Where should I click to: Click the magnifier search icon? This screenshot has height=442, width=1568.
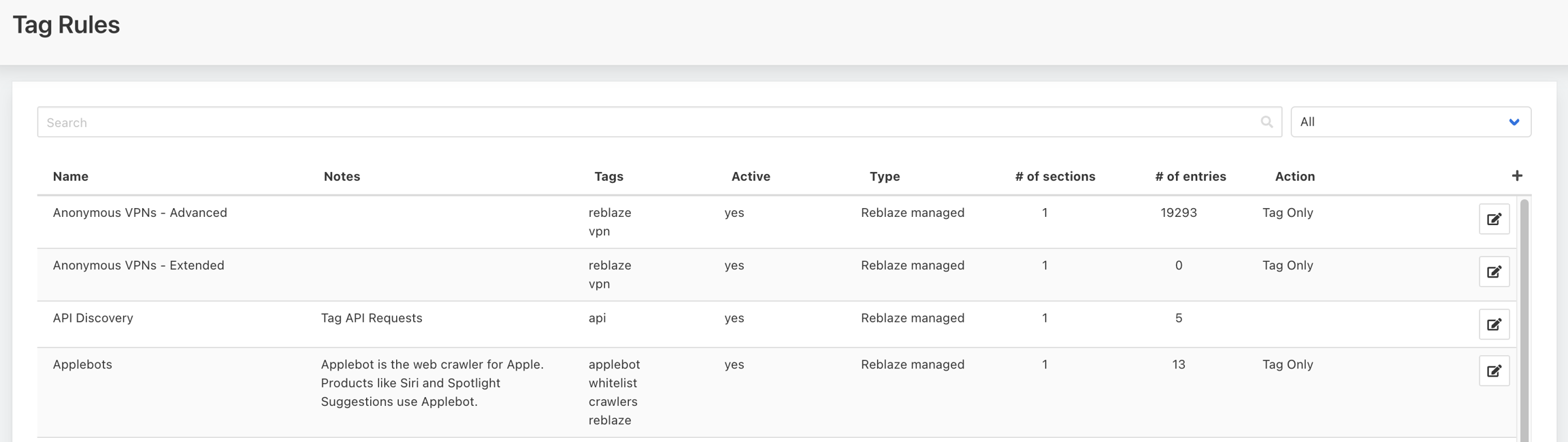coord(1266,122)
